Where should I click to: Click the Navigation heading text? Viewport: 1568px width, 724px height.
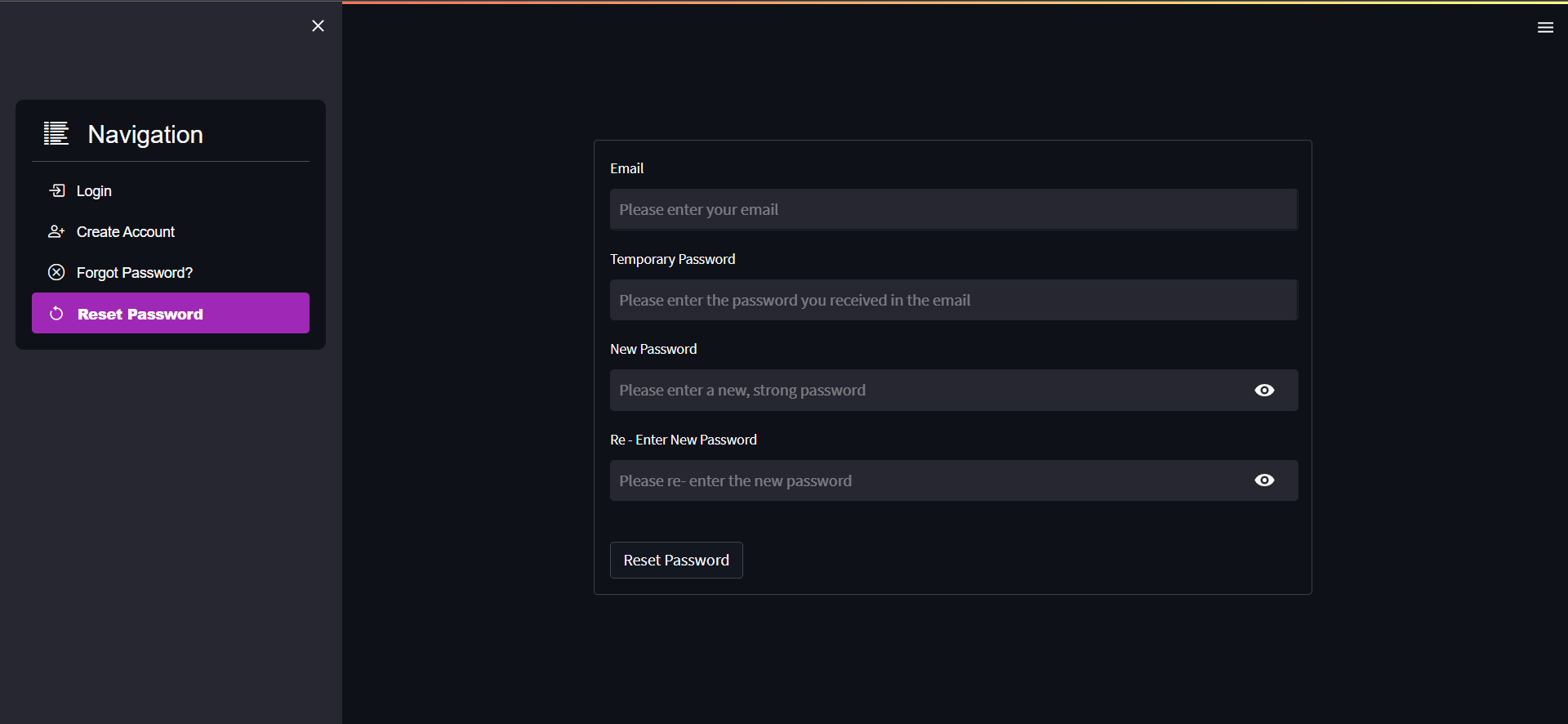145,135
